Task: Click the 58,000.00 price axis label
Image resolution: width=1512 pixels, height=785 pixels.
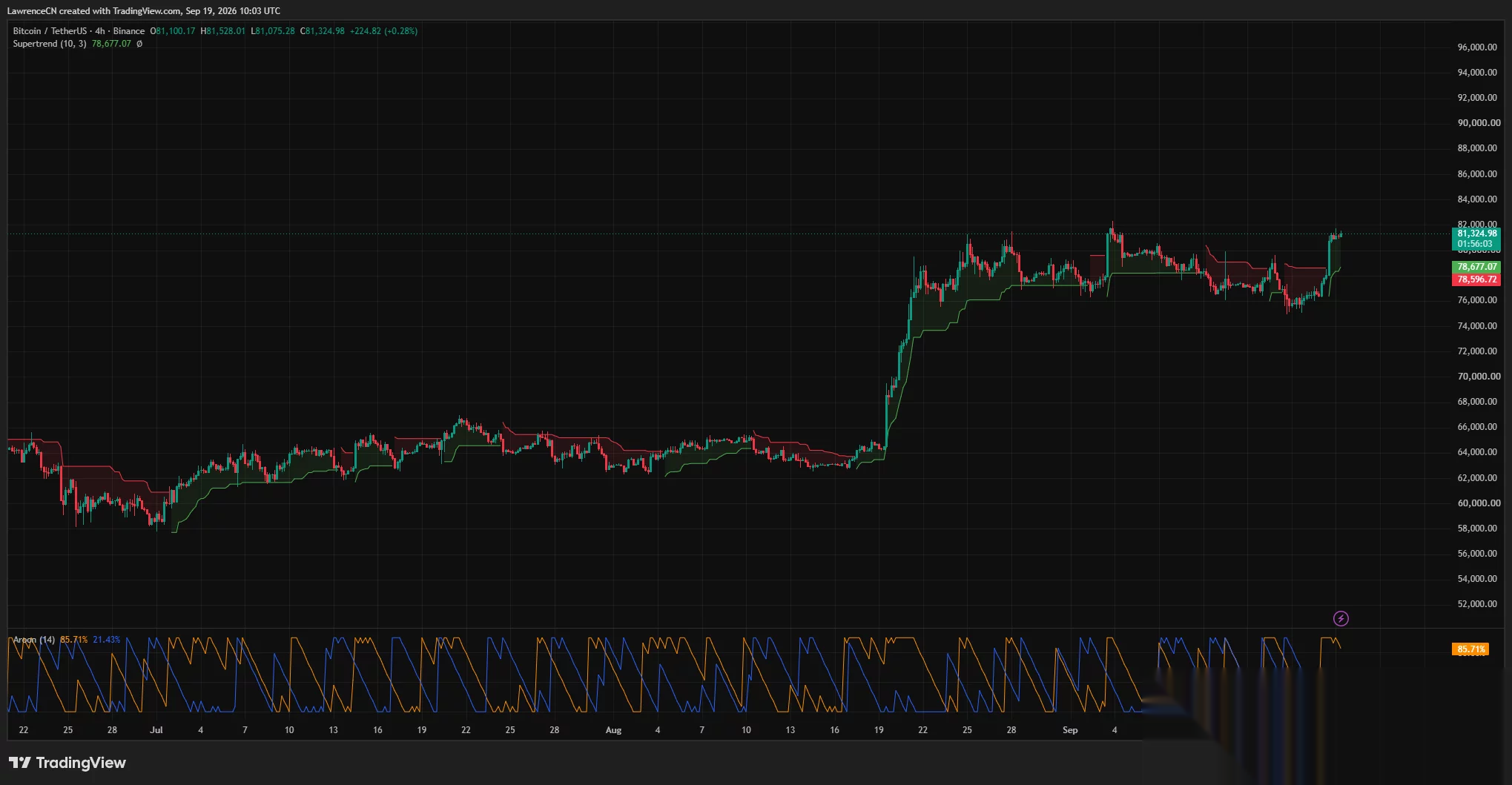Action: [1479, 528]
